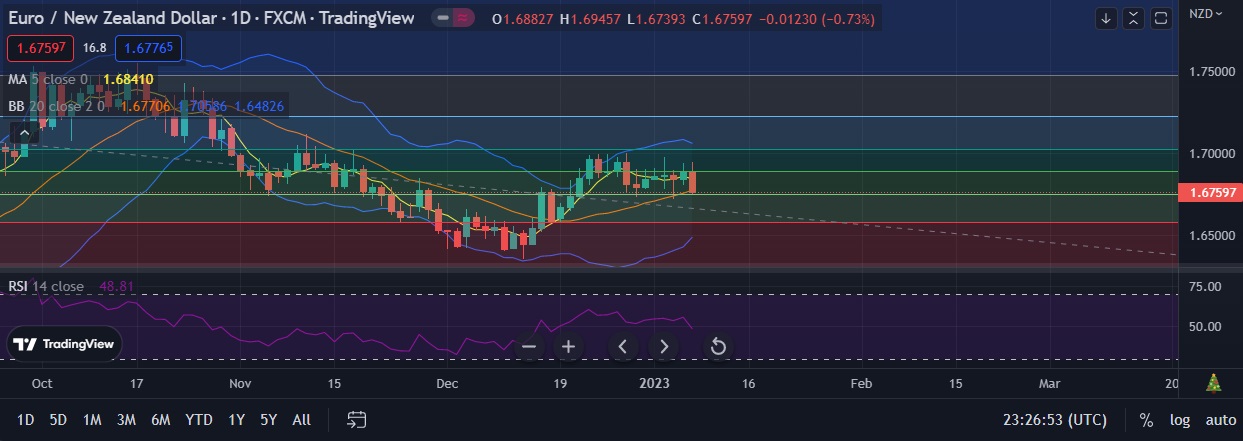Screen dimensions: 1243x441
Task: Click the Dec label on time axis
Action: click(x=447, y=383)
